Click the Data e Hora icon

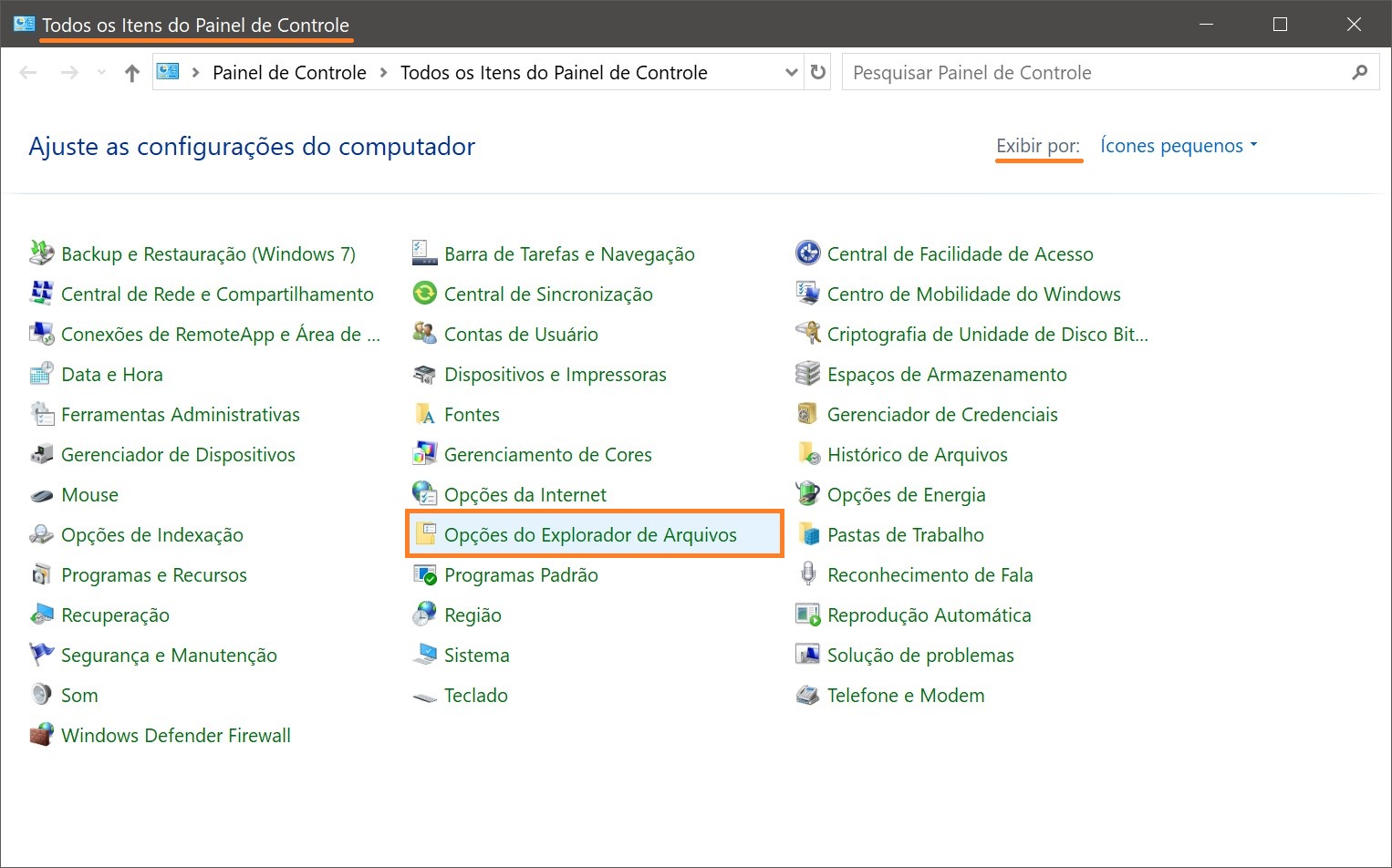tap(41, 375)
